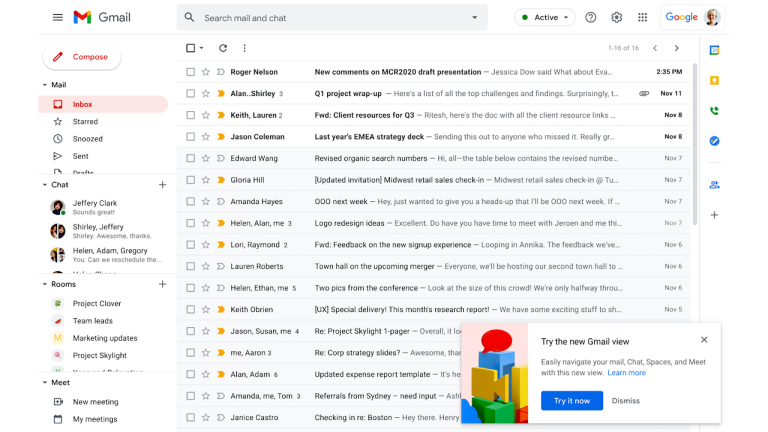Open the Help question mark icon
This screenshot has width=768, height=432.
[591, 18]
